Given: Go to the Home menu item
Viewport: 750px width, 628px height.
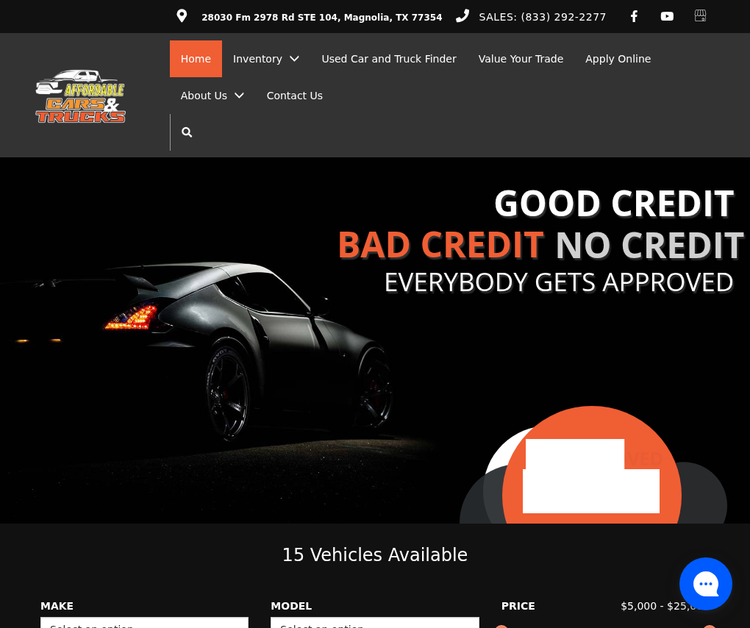Looking at the screenshot, I should coord(196,59).
